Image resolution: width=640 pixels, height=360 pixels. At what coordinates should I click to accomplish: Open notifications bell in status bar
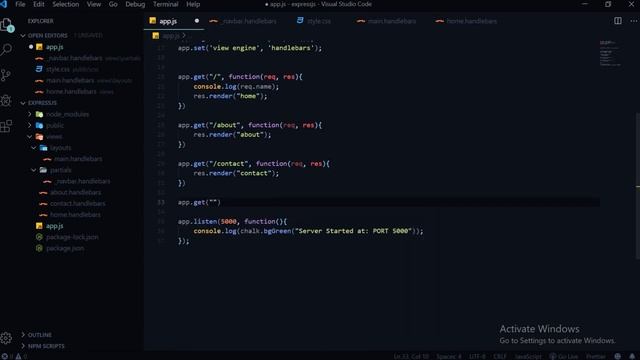tap(632, 356)
